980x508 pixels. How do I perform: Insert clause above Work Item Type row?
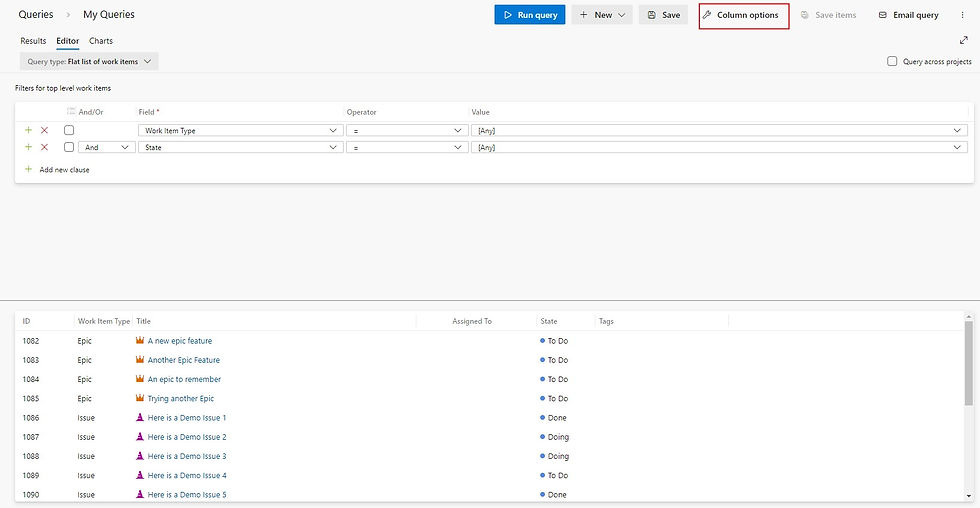click(28, 130)
